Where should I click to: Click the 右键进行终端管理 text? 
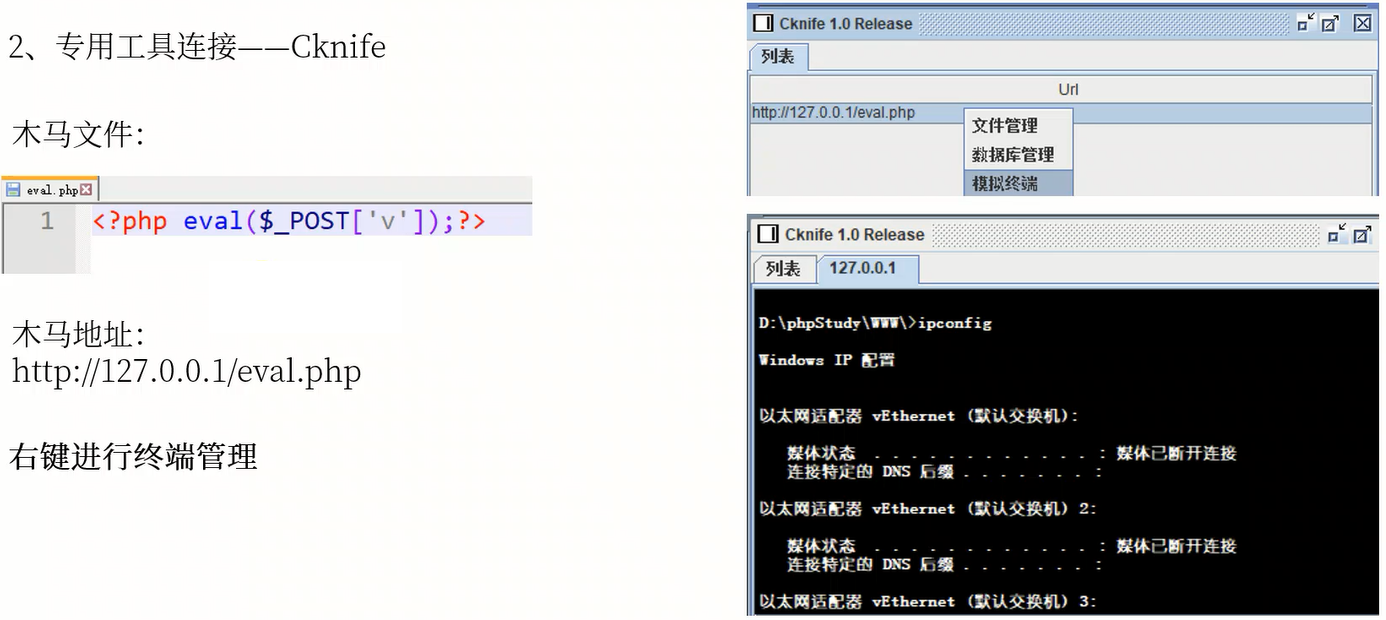[x=134, y=457]
